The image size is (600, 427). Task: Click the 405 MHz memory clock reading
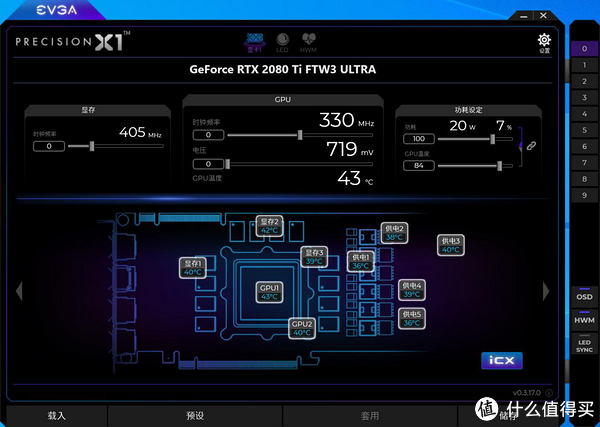coord(140,132)
